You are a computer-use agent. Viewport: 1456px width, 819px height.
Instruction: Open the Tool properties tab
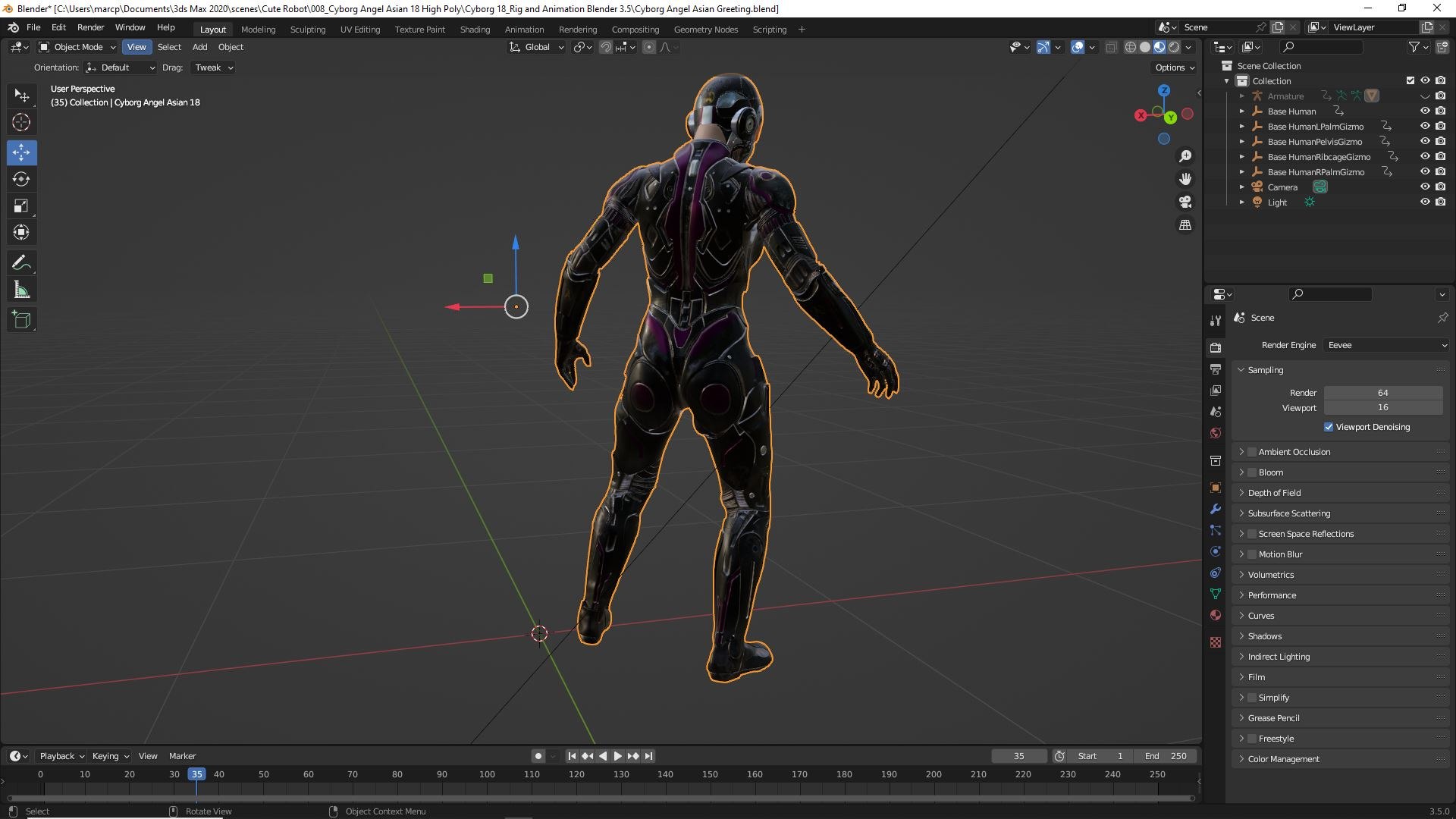pos(1216,320)
